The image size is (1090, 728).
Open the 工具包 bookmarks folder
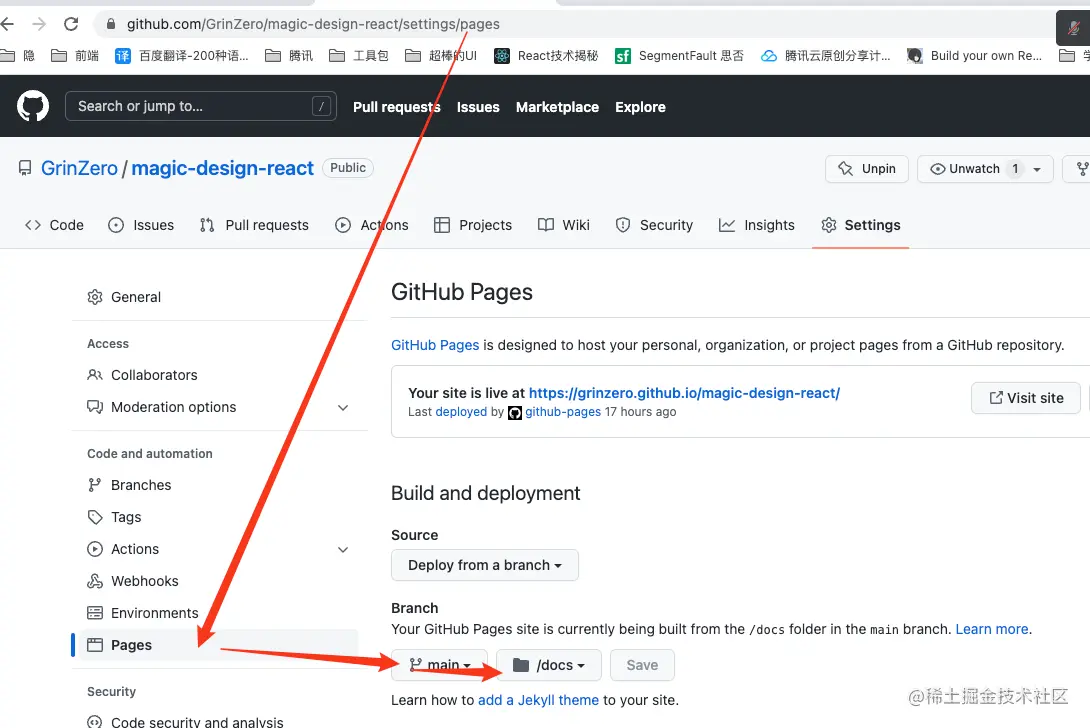click(x=359, y=56)
